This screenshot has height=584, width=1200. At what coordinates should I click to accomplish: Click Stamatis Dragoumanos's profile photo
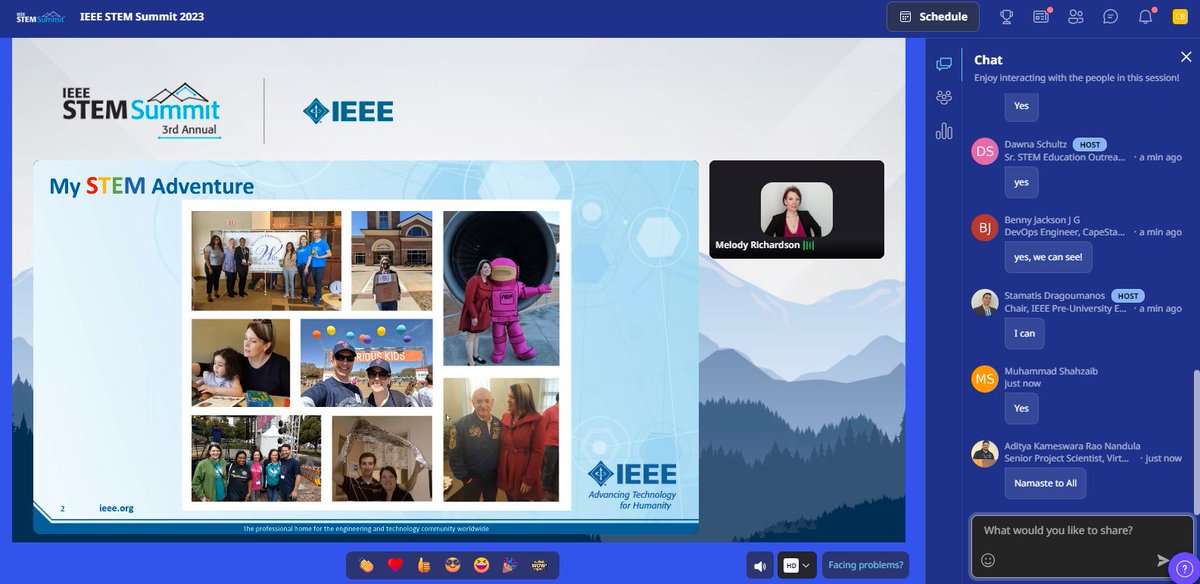click(985, 303)
